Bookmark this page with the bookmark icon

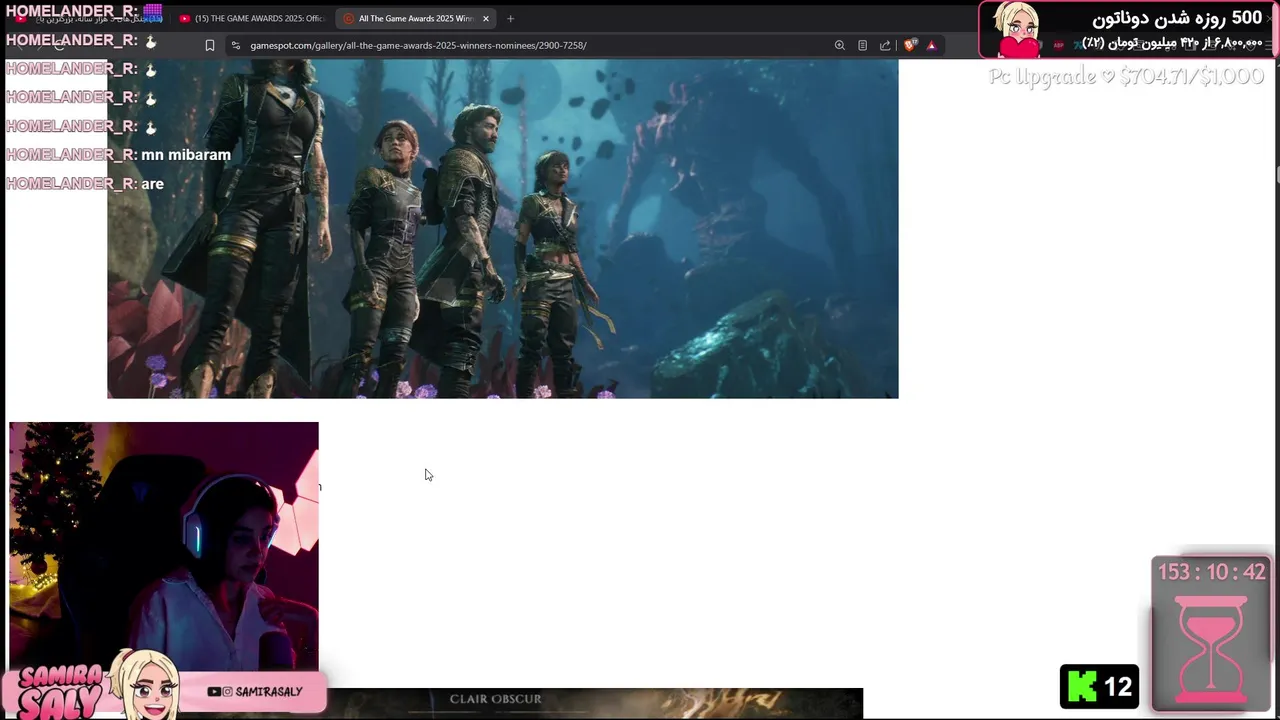(210, 45)
